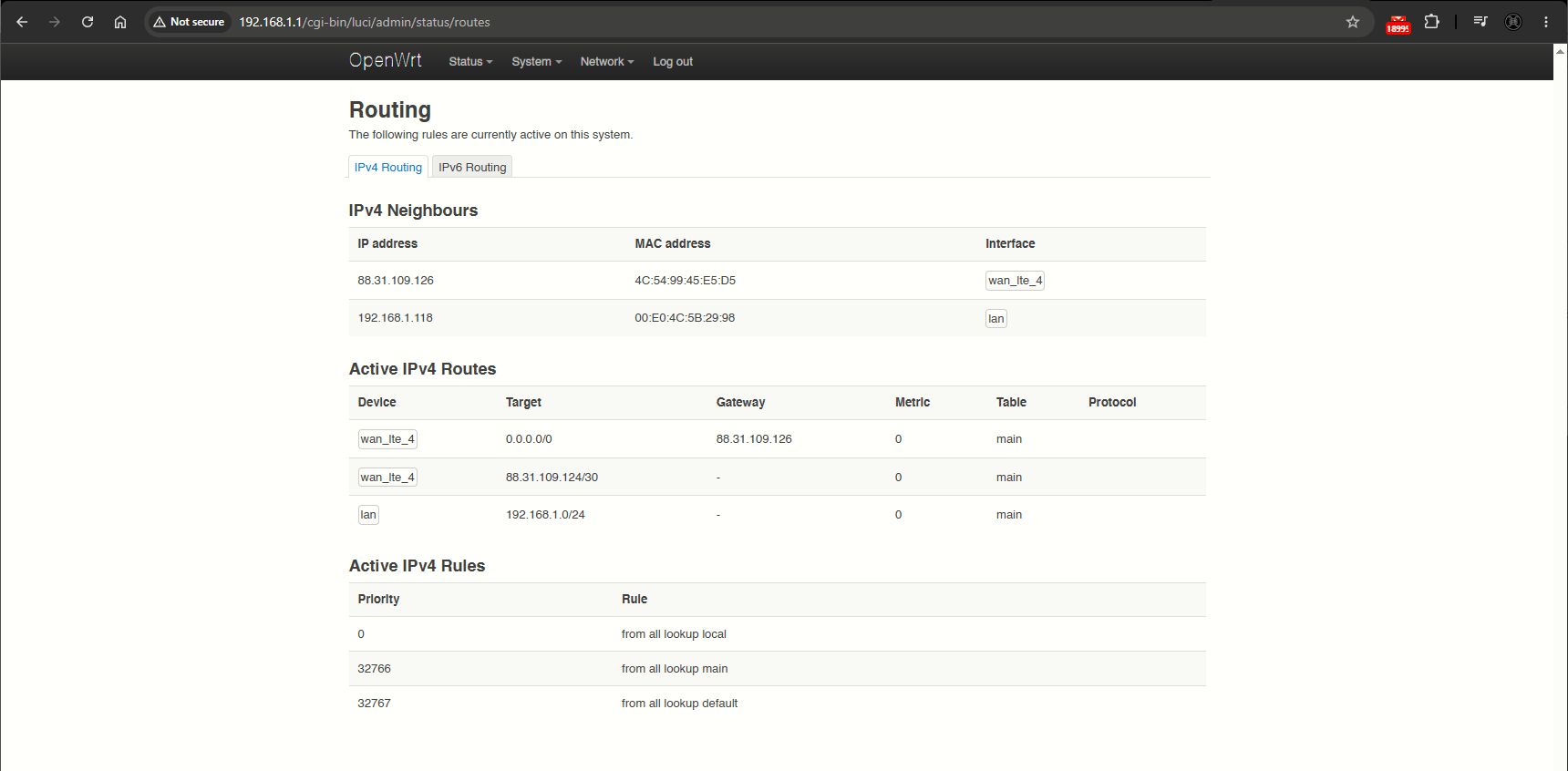The height and width of the screenshot is (771, 1568).
Task: Expand the Status dropdown menu
Action: click(470, 62)
